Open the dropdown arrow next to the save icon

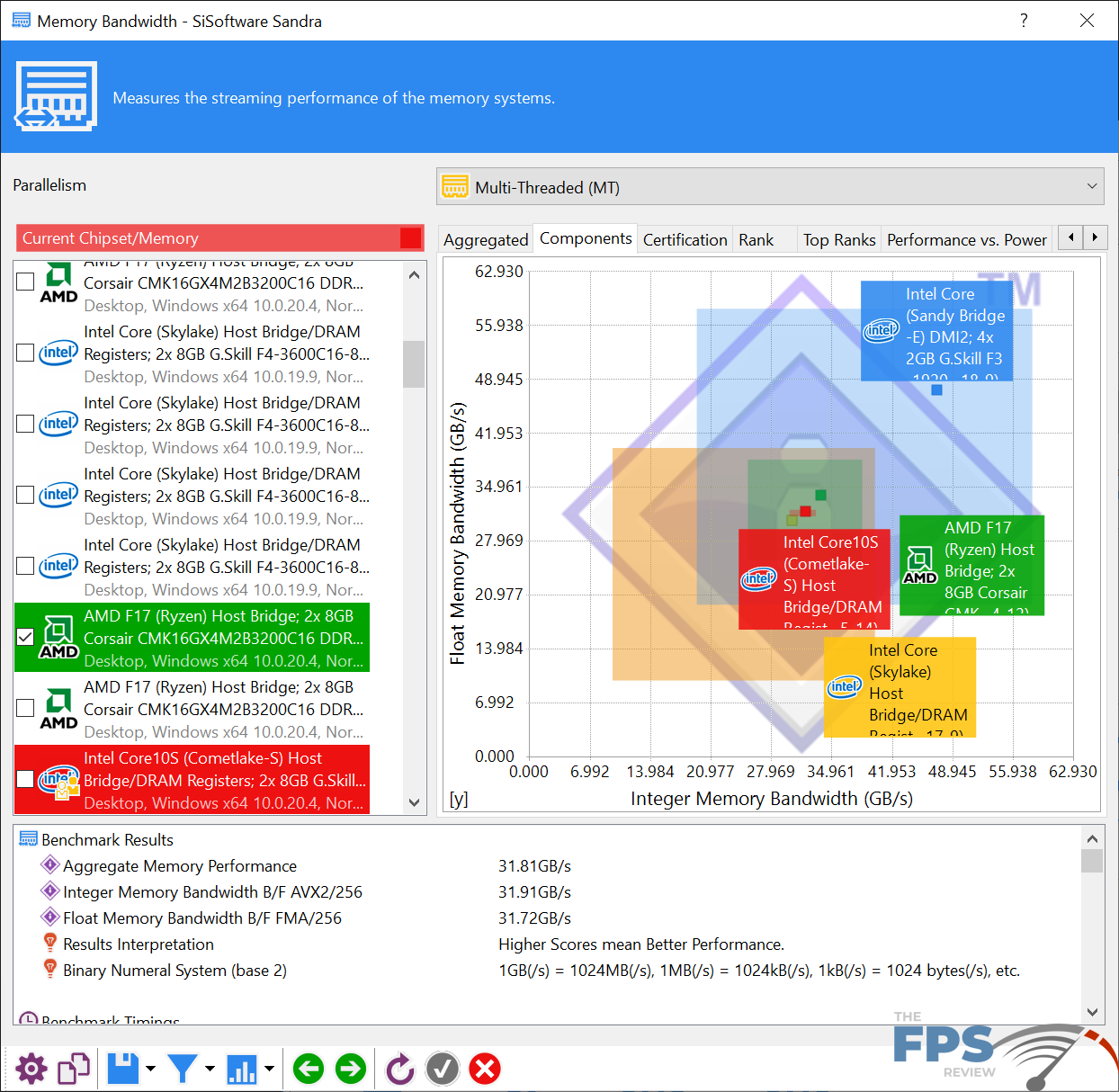pos(149,1069)
